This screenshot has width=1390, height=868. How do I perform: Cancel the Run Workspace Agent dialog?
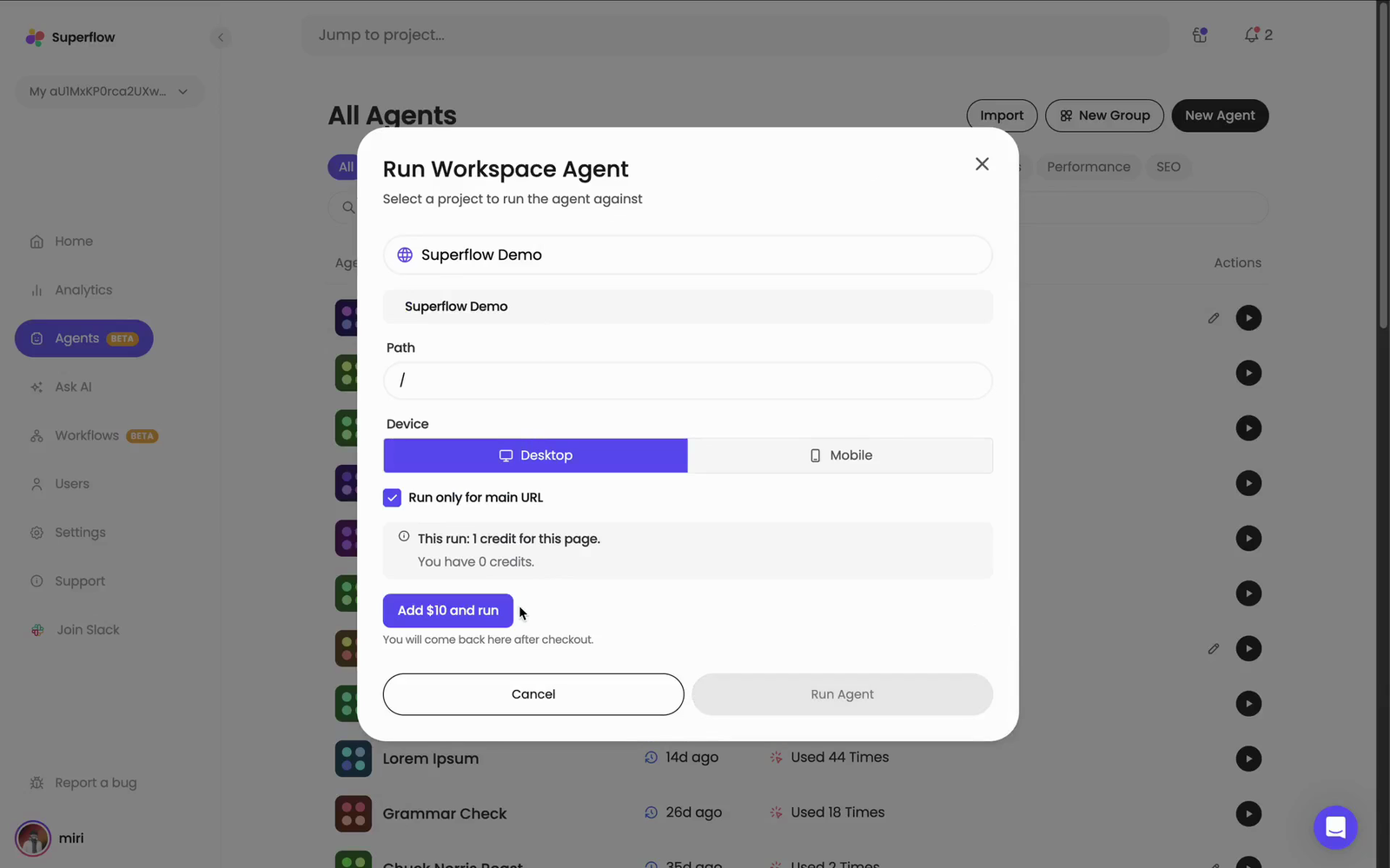pos(533,694)
